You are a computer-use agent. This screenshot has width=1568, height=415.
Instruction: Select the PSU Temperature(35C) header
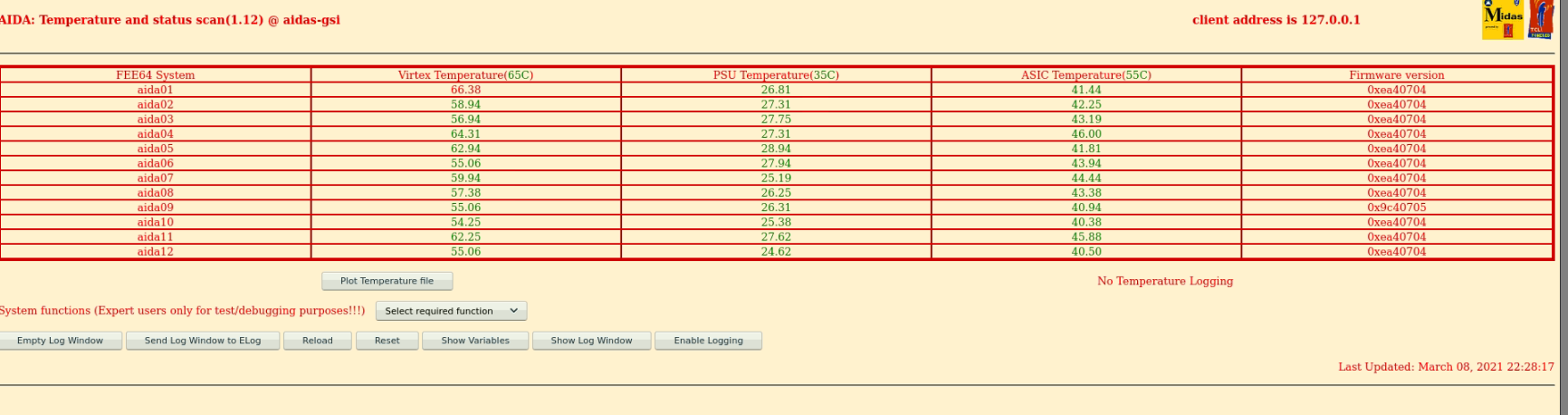point(776,75)
